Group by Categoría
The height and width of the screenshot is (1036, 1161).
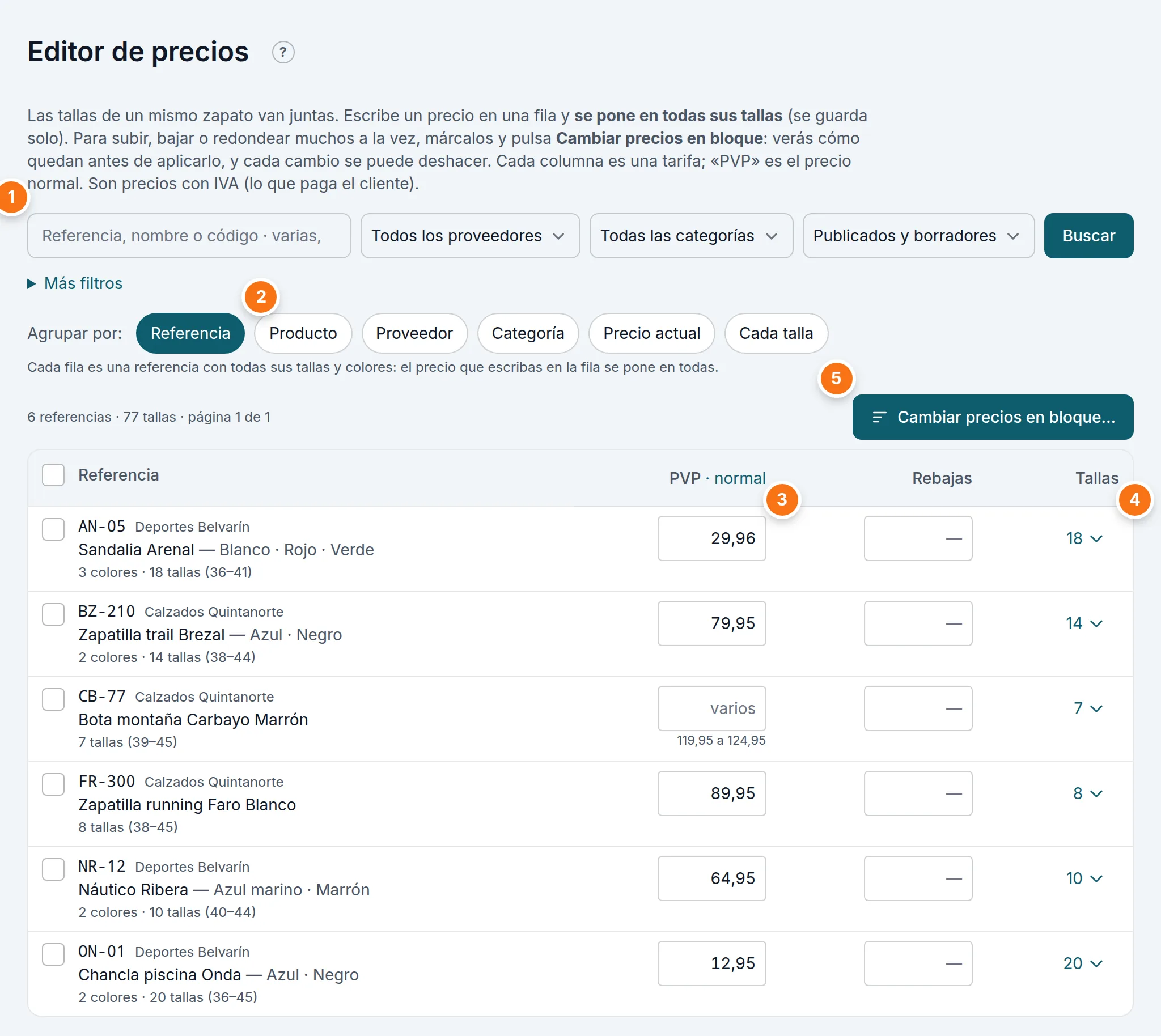(528, 333)
